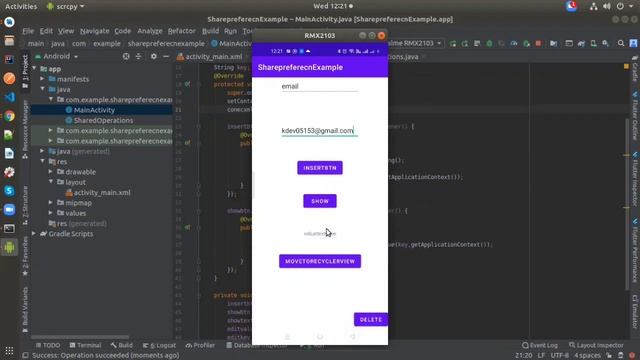The image size is (640, 360).
Task: Click the project tree horizontal scrollbar
Action: click(80, 337)
